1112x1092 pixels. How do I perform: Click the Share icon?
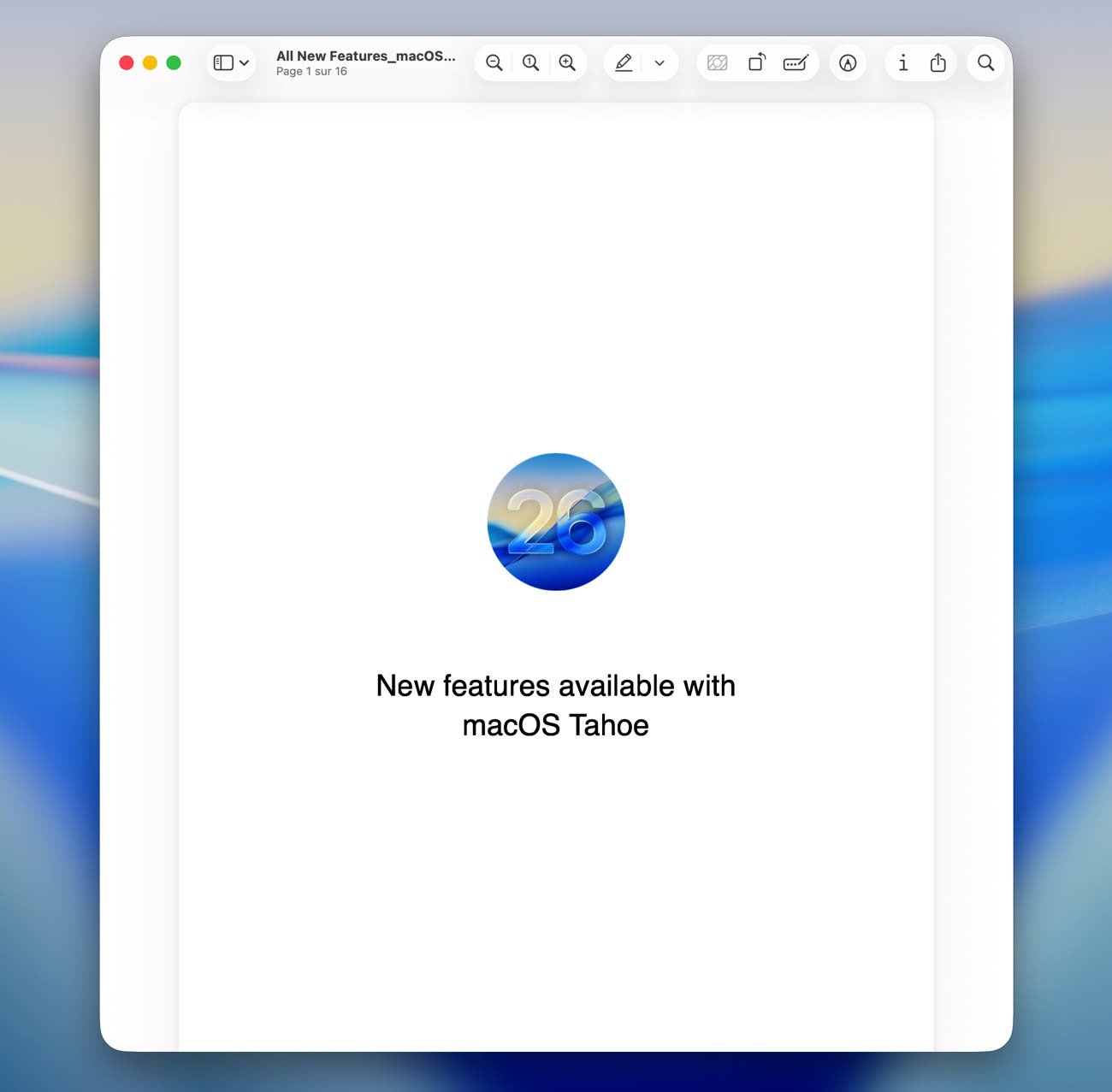coord(938,63)
